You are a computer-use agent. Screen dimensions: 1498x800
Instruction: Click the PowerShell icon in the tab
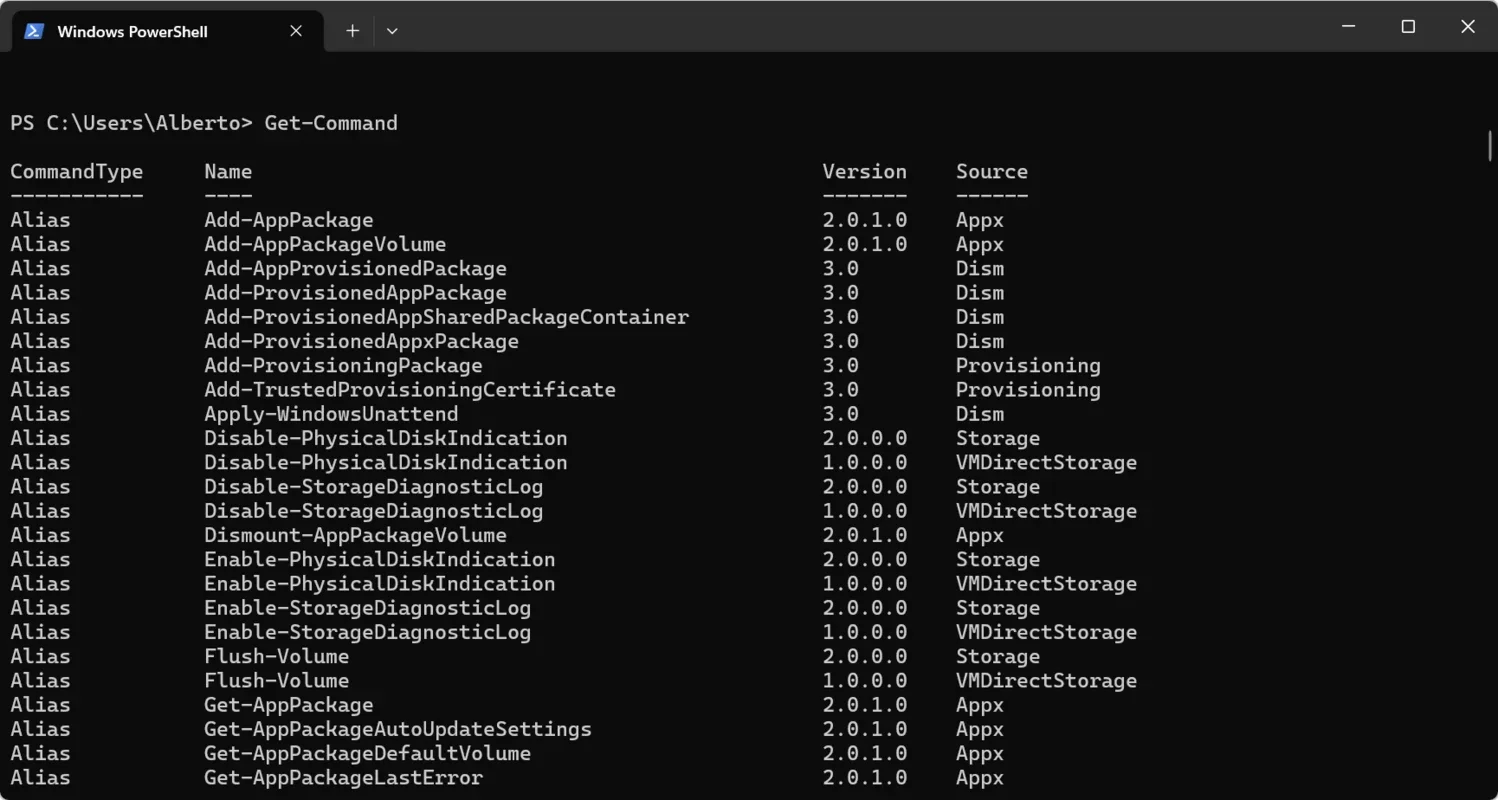[34, 31]
